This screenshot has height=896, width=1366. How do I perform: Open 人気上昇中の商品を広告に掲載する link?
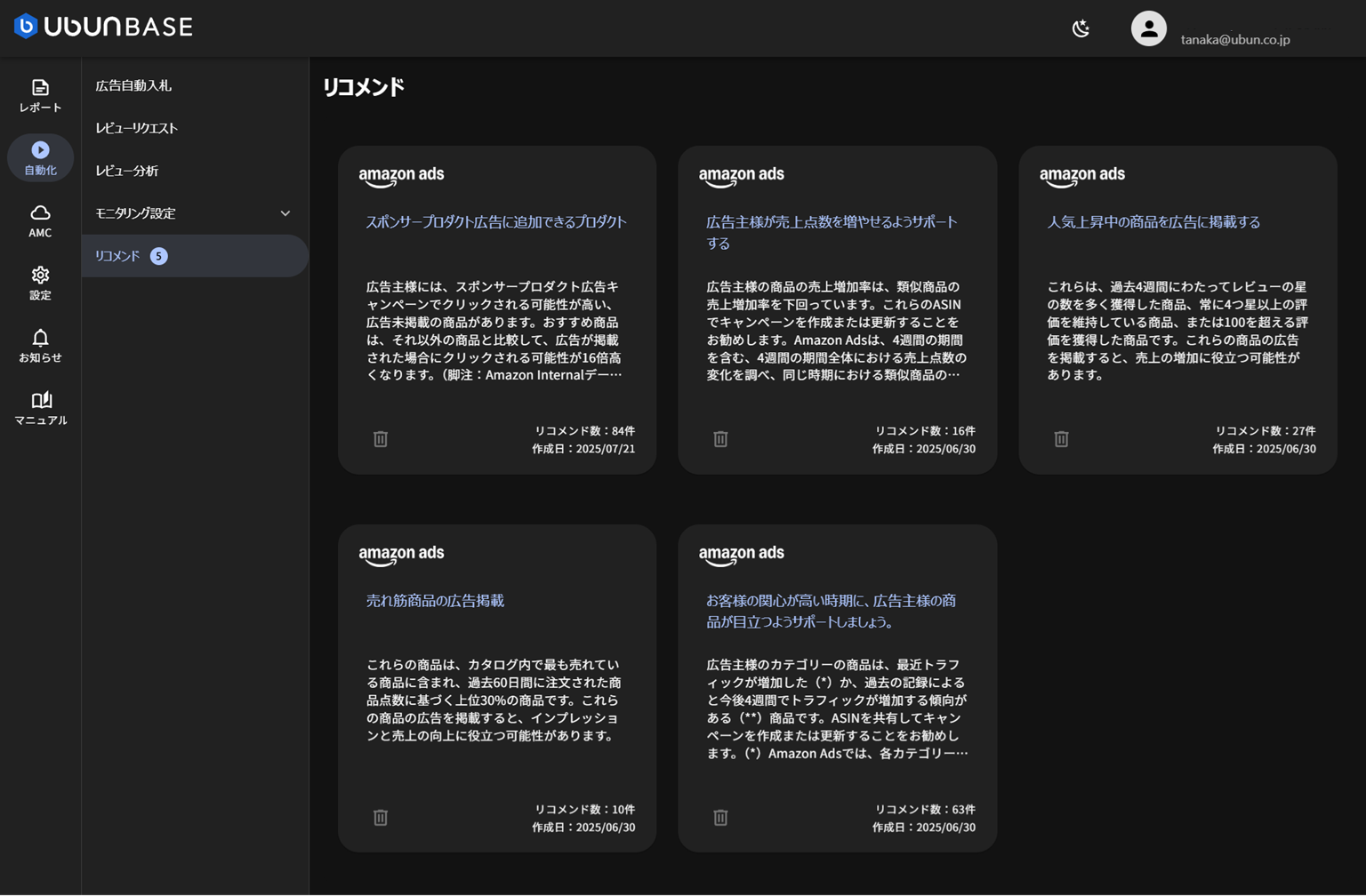click(x=1153, y=222)
